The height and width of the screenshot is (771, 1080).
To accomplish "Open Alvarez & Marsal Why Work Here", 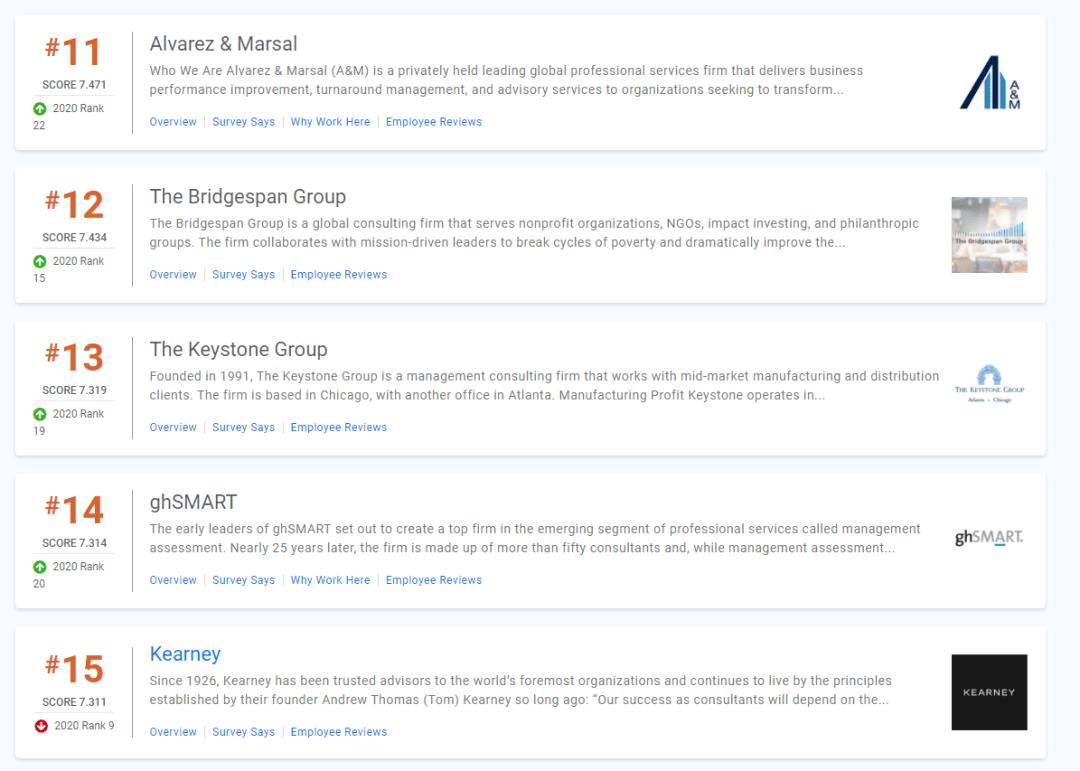I will pos(330,122).
